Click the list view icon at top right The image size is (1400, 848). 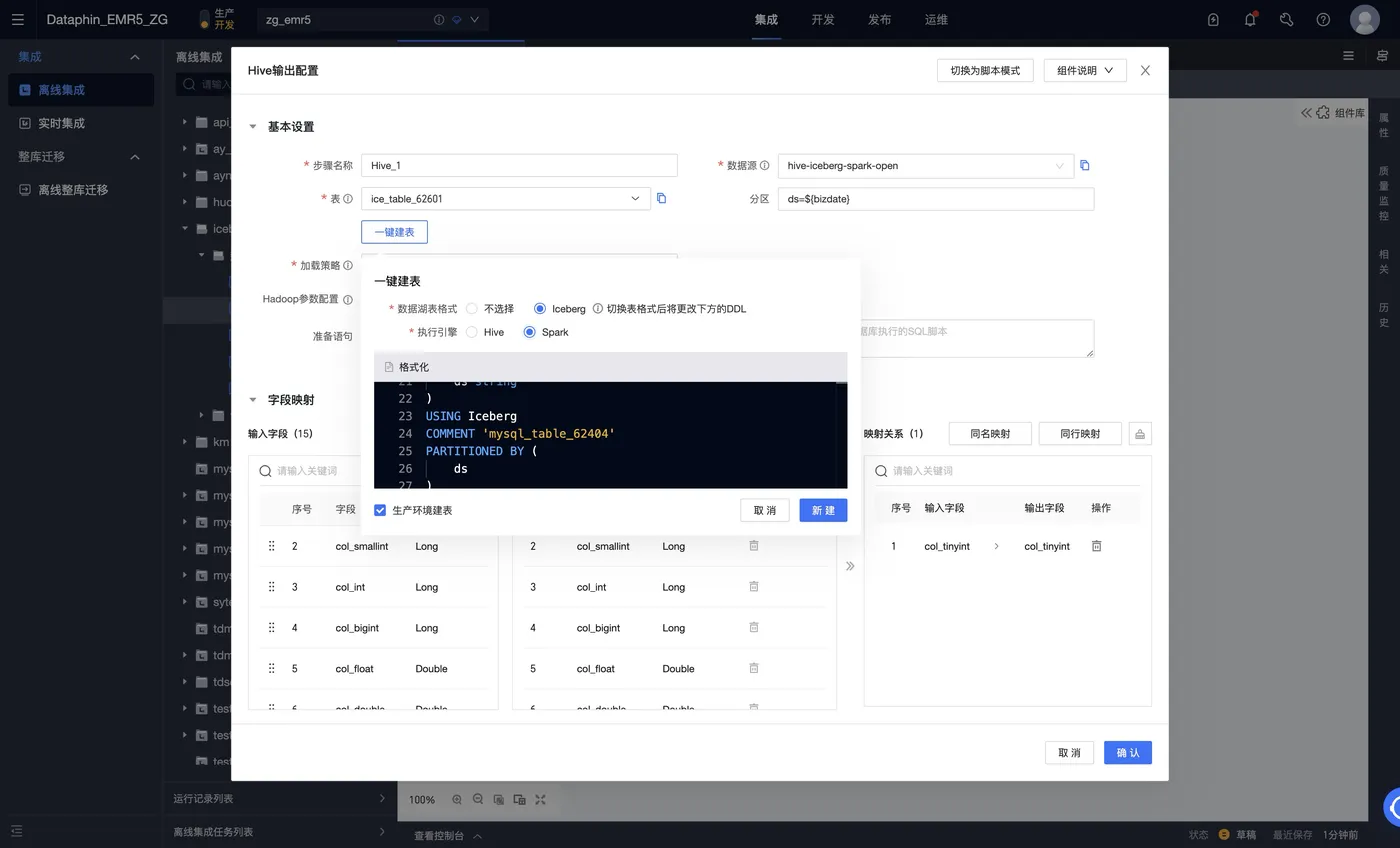1348,56
